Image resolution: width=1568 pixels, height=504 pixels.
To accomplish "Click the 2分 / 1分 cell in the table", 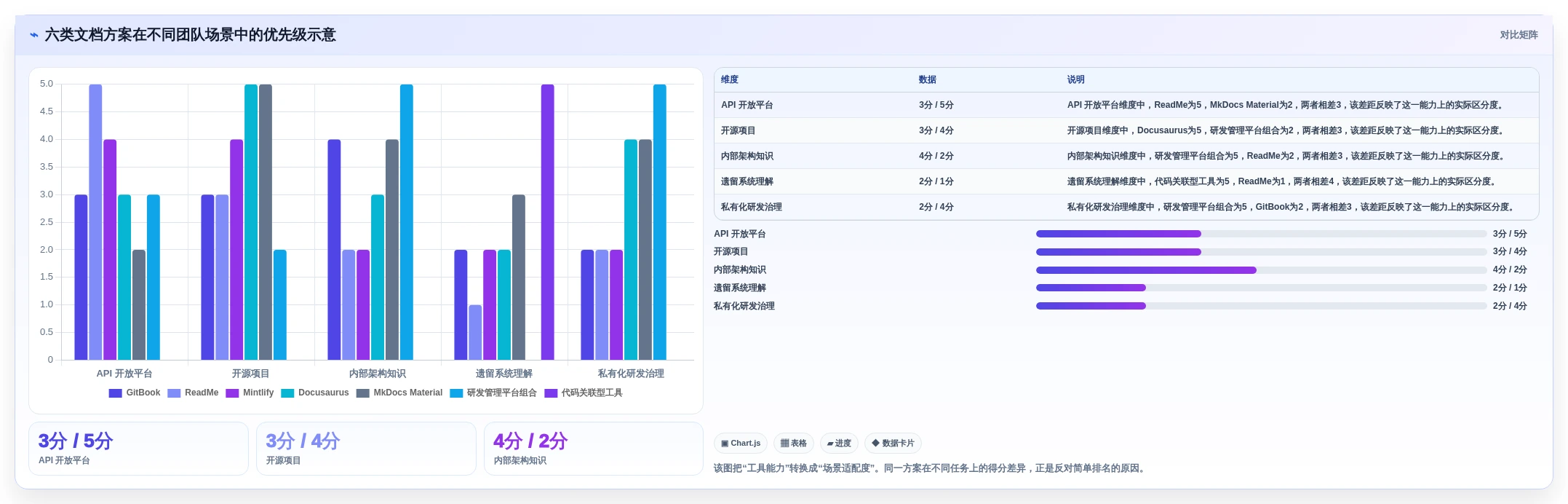I will (936, 182).
